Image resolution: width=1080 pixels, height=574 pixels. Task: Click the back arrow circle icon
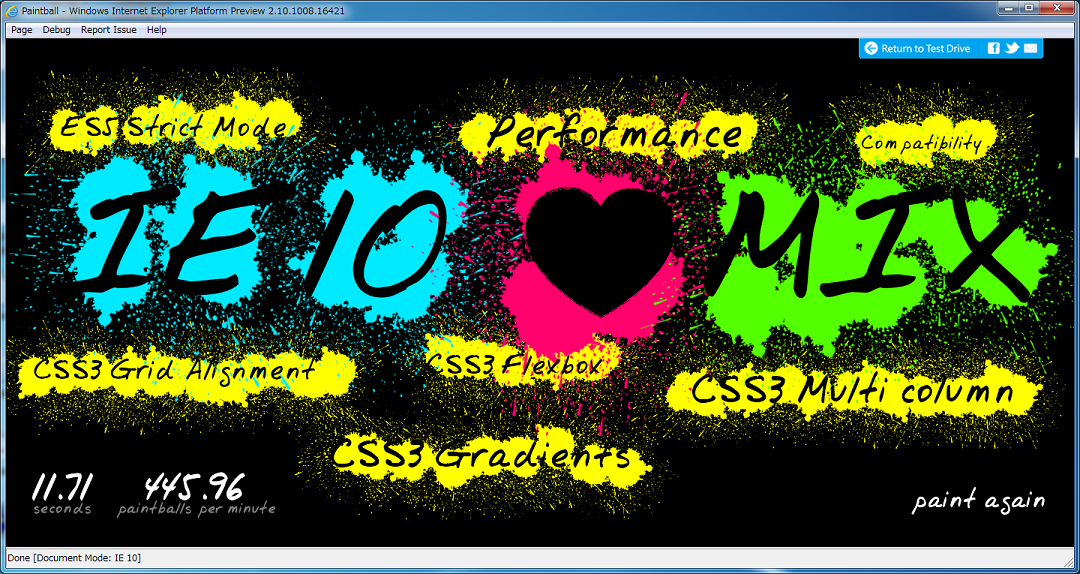pos(871,48)
